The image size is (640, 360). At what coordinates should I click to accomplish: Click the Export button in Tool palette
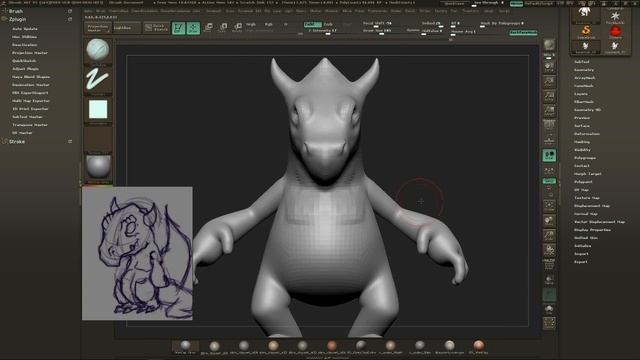[x=581, y=262]
